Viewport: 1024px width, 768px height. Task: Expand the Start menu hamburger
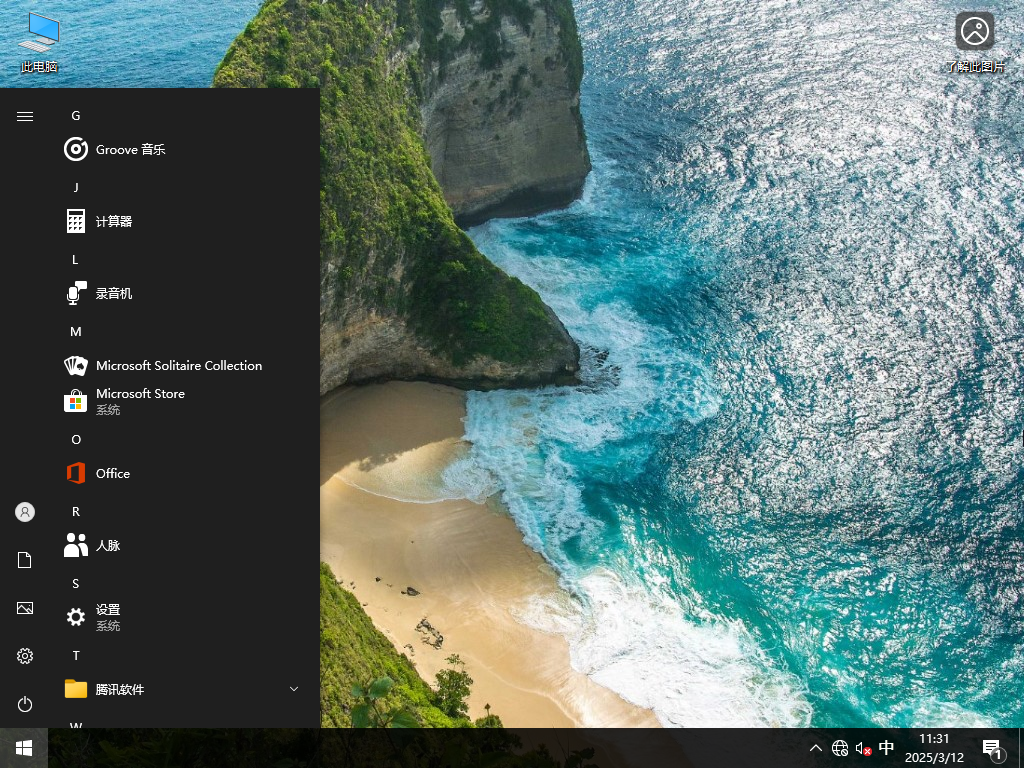(x=24, y=114)
